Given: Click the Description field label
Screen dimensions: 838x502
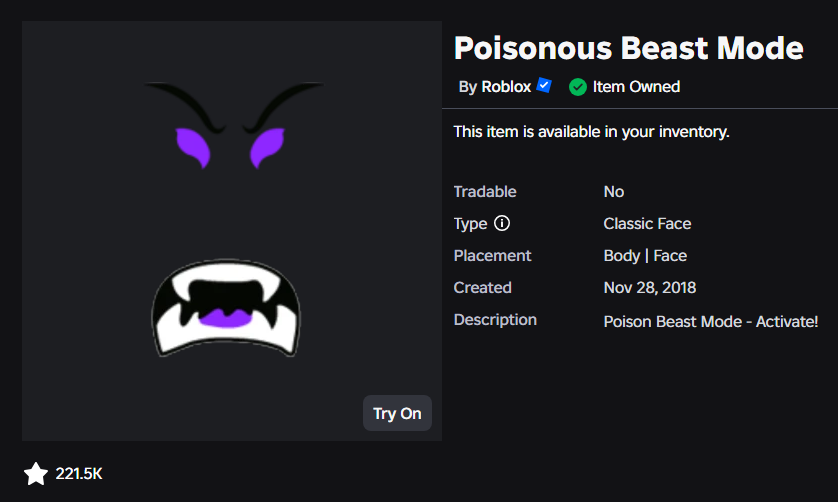Looking at the screenshot, I should (495, 320).
